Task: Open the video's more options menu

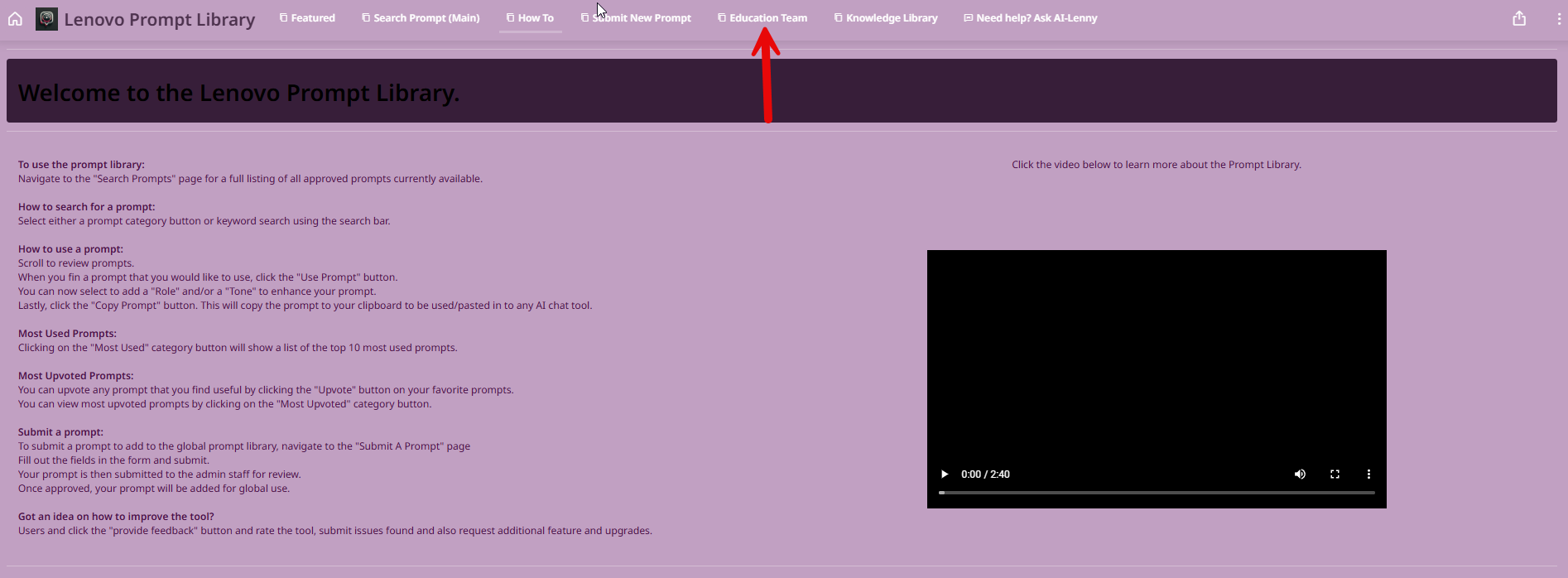Action: [x=1368, y=474]
